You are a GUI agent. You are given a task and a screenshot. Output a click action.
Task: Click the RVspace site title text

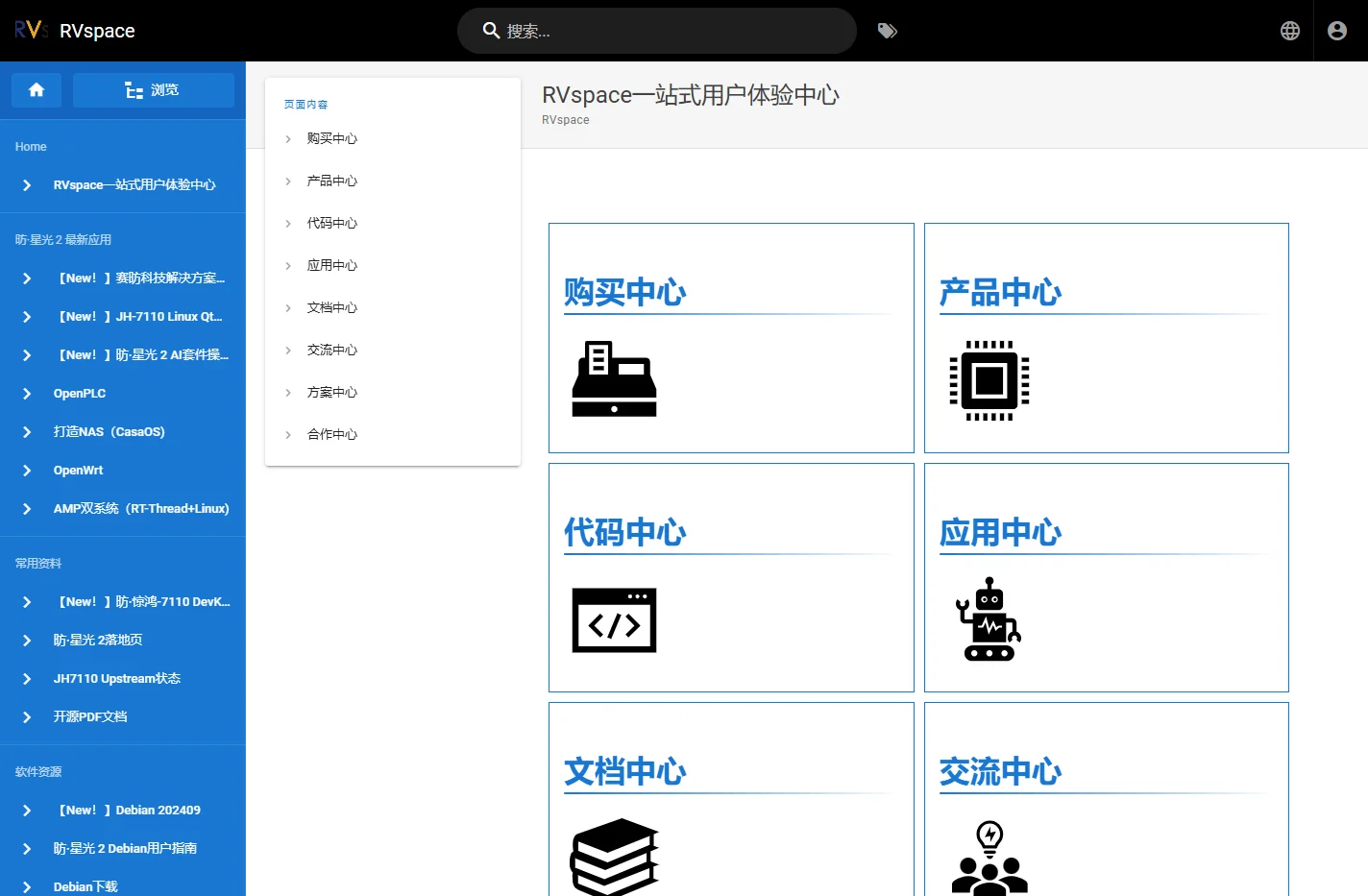point(97,31)
